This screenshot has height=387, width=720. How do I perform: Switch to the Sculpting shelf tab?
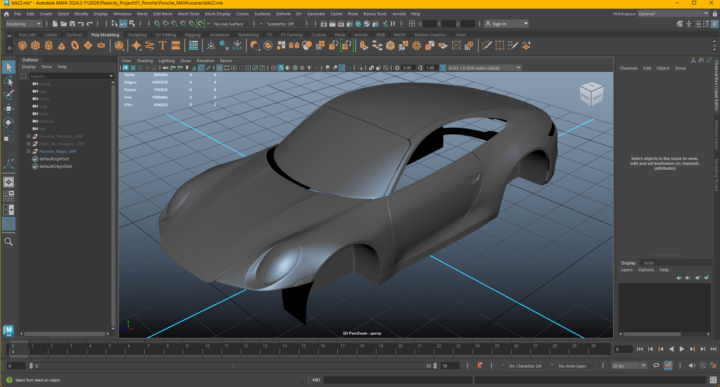pos(137,34)
